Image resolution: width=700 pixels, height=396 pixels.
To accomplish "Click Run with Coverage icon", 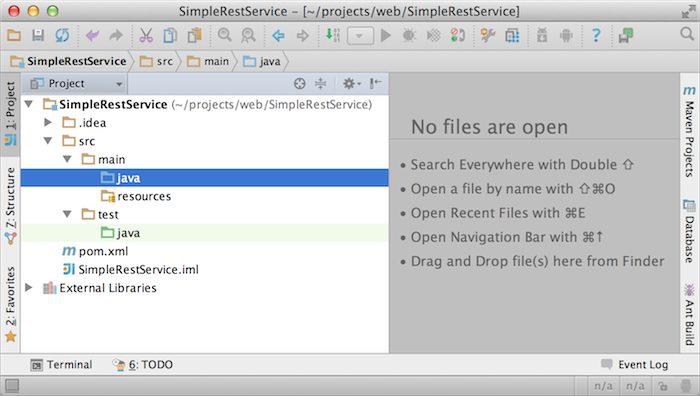I will [x=433, y=35].
